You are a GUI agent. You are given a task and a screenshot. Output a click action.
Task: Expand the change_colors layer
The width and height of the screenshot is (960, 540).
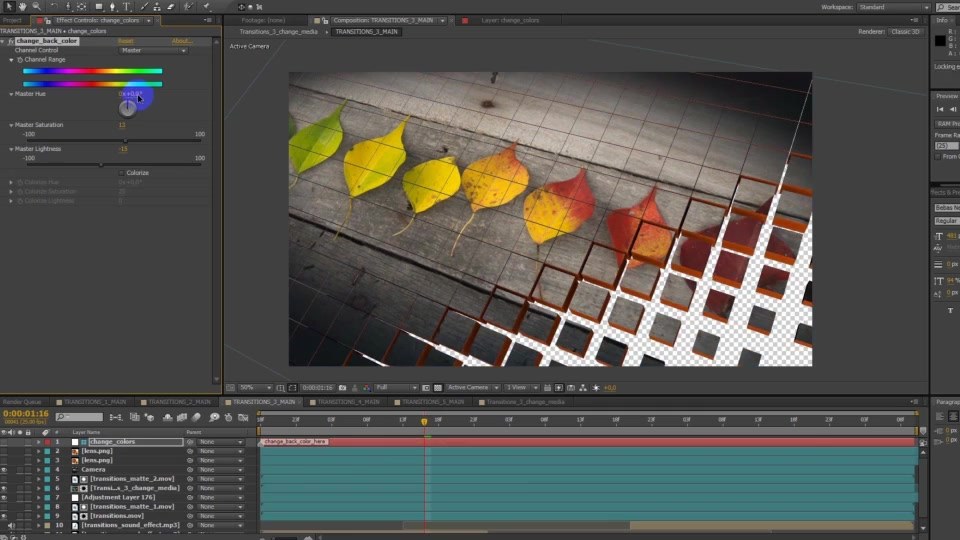click(x=38, y=441)
